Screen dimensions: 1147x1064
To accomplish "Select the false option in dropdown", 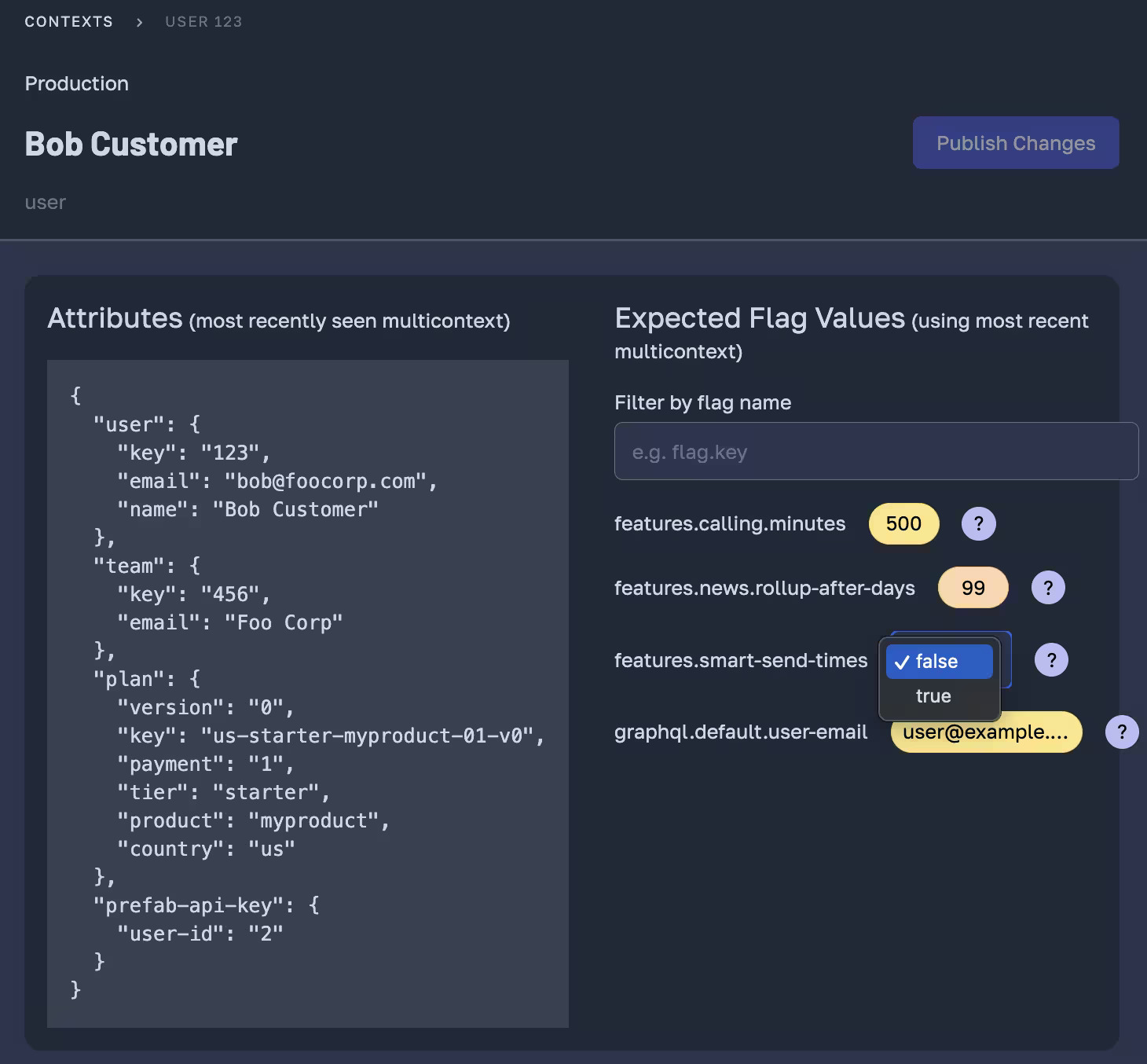I will 940,662.
